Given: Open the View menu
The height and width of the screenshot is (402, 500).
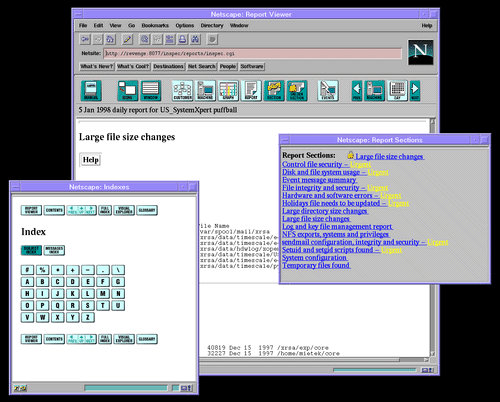Looking at the screenshot, I should pos(115,25).
